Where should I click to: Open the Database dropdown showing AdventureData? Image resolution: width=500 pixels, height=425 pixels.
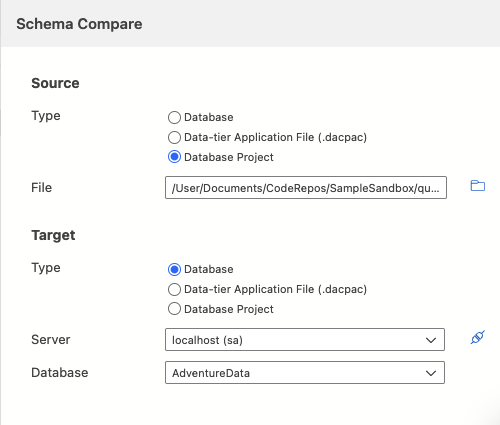click(x=305, y=373)
